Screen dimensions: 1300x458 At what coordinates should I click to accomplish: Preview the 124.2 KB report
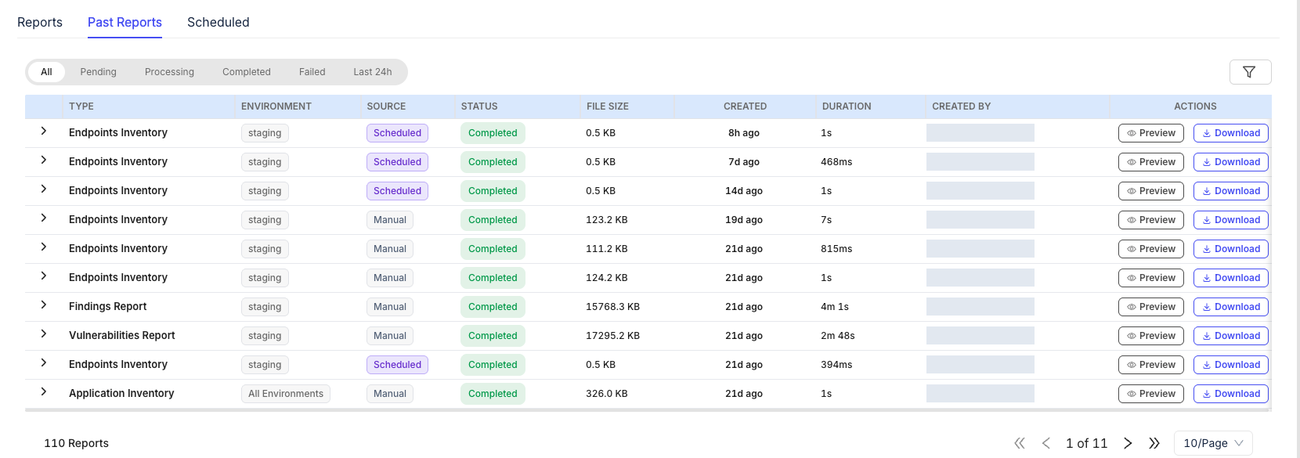coord(1151,278)
